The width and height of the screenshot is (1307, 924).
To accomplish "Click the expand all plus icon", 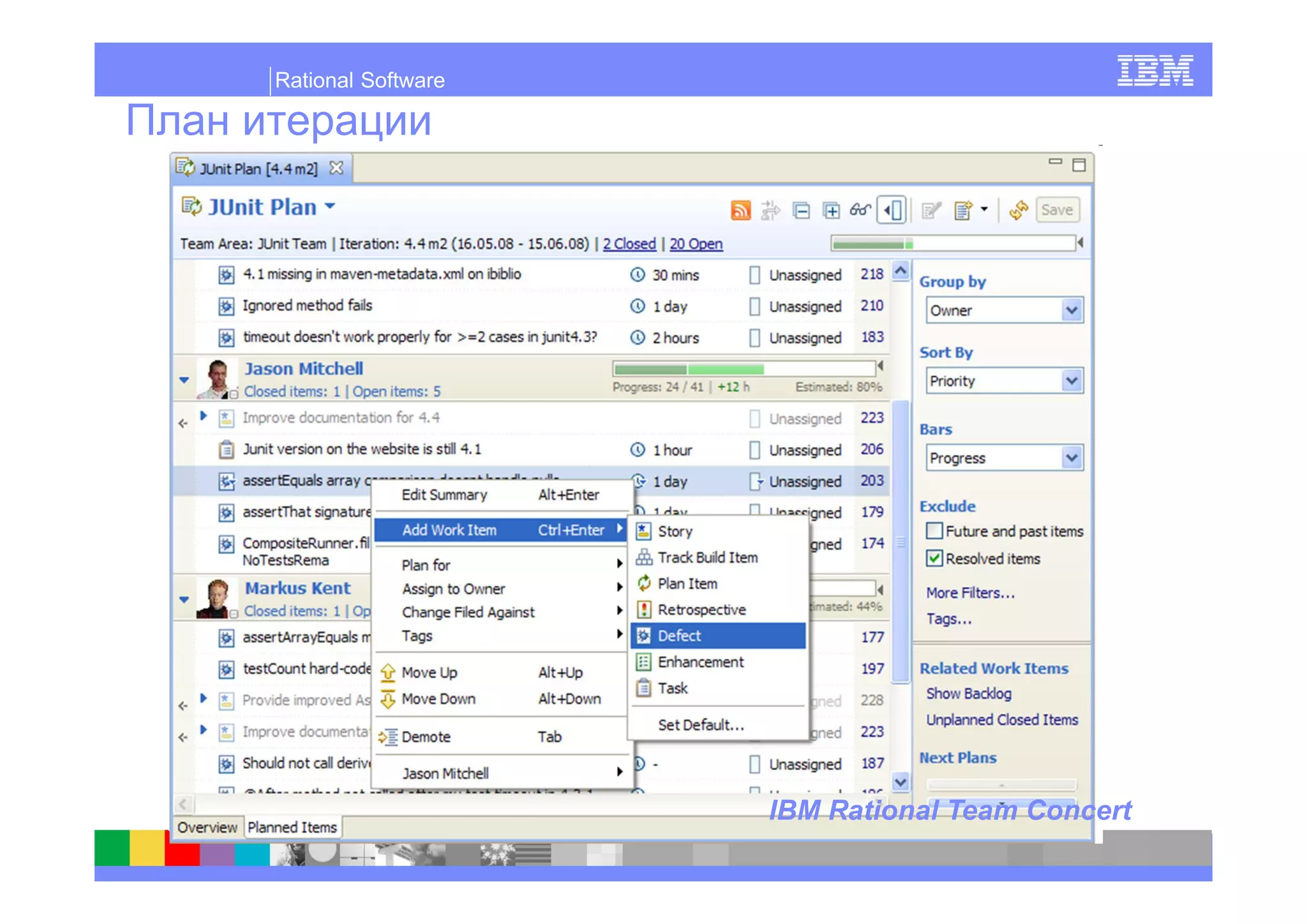I will pos(831,210).
